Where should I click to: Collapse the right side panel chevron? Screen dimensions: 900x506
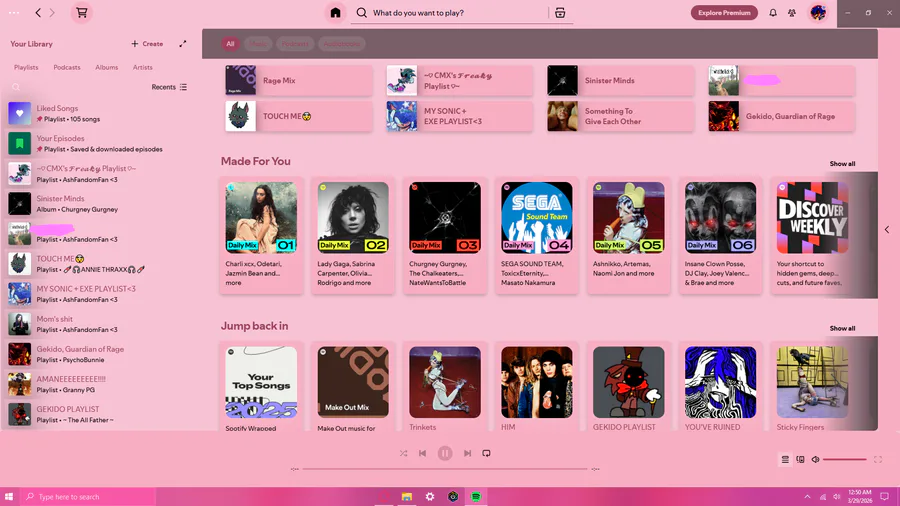[887, 229]
